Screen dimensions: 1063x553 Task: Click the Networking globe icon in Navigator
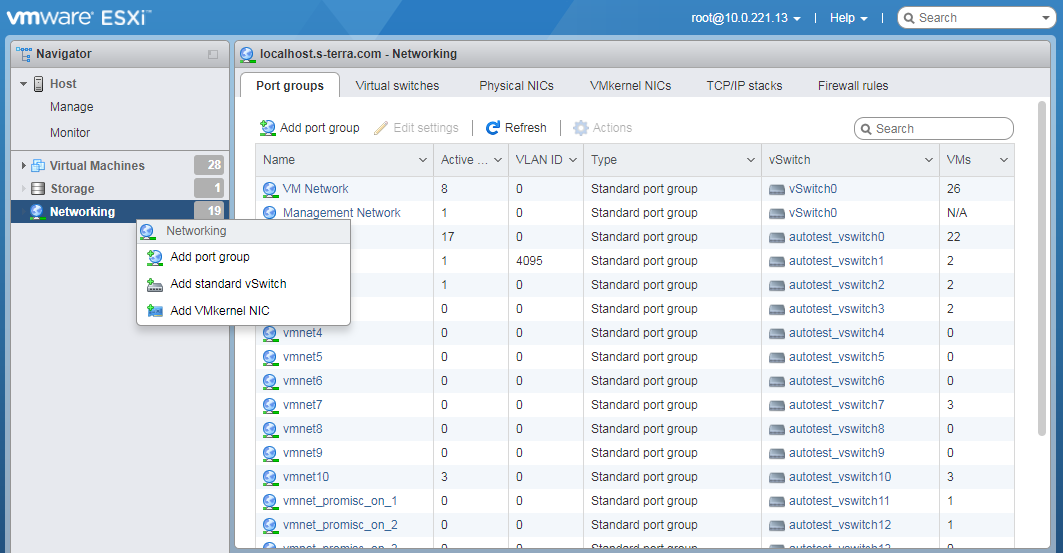[37, 211]
